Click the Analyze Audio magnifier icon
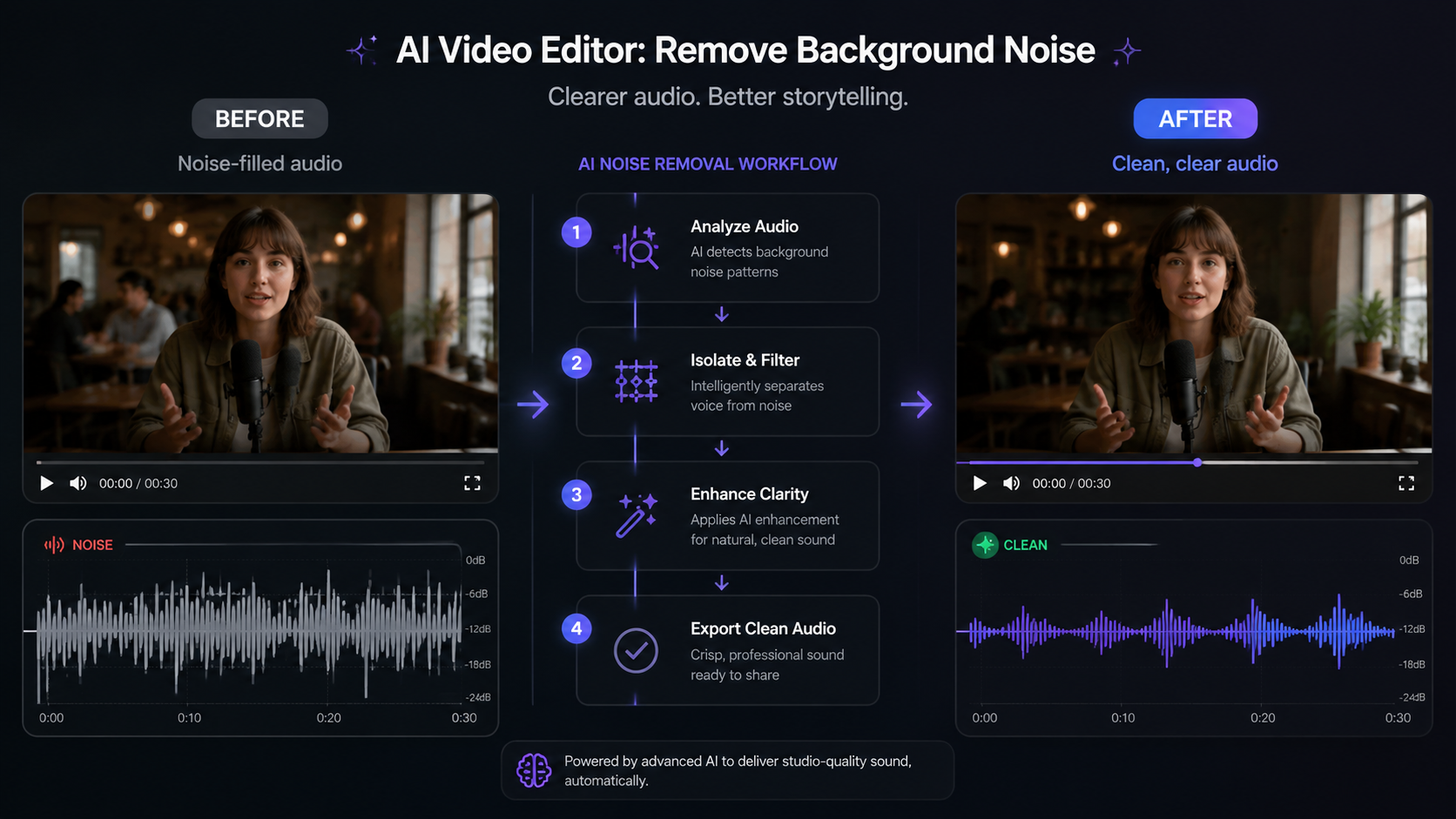 (636, 248)
